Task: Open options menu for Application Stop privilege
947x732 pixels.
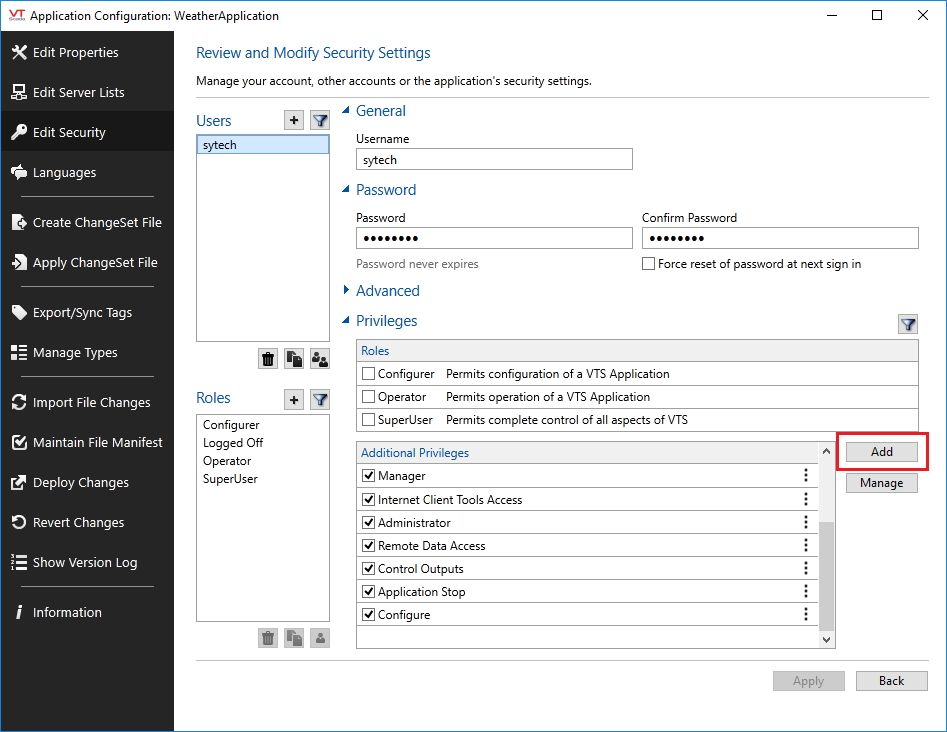Action: 806,591
